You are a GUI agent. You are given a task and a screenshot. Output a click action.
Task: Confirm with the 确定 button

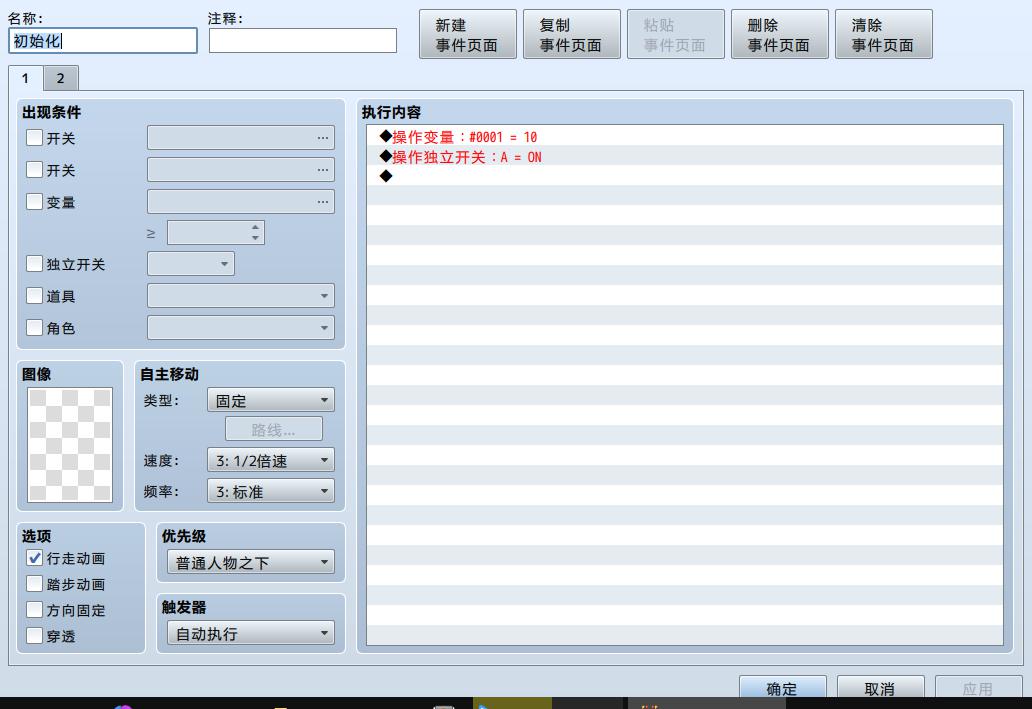(783, 688)
